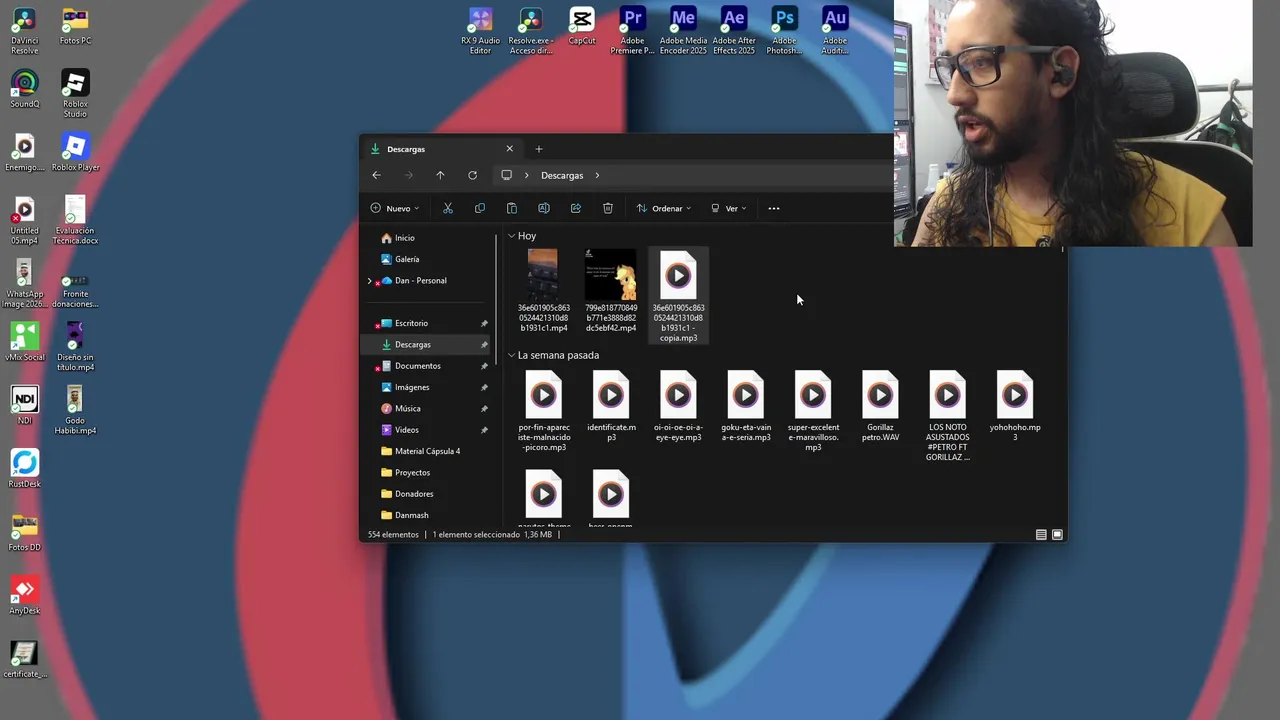
Task: Launch Adobe Premiere Pro shortcut
Action: [x=632, y=31]
